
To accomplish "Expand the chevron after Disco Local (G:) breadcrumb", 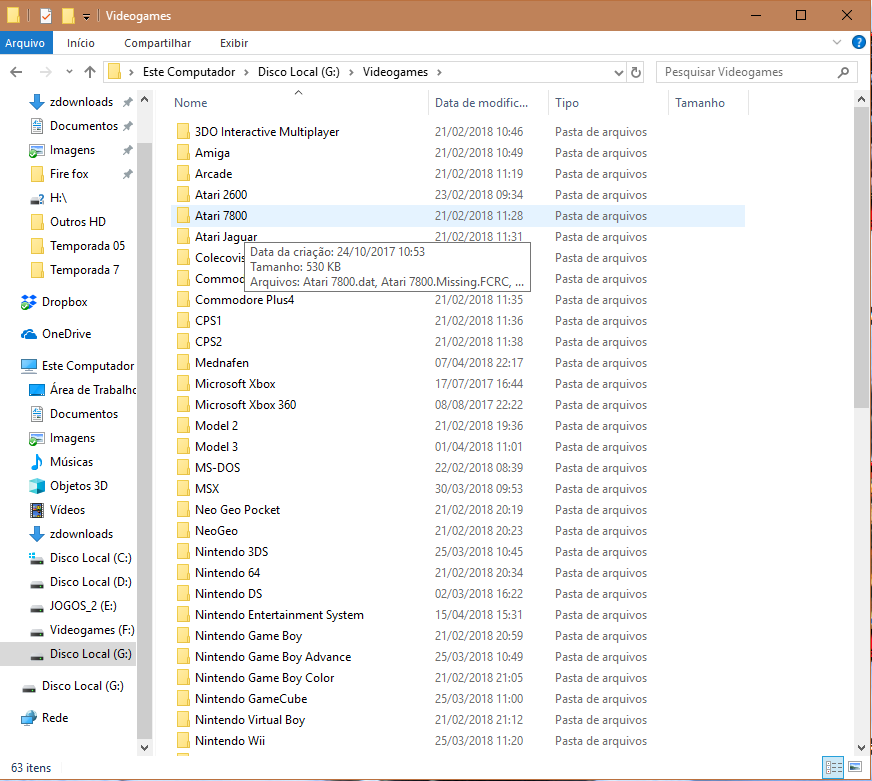I will click(x=351, y=72).
